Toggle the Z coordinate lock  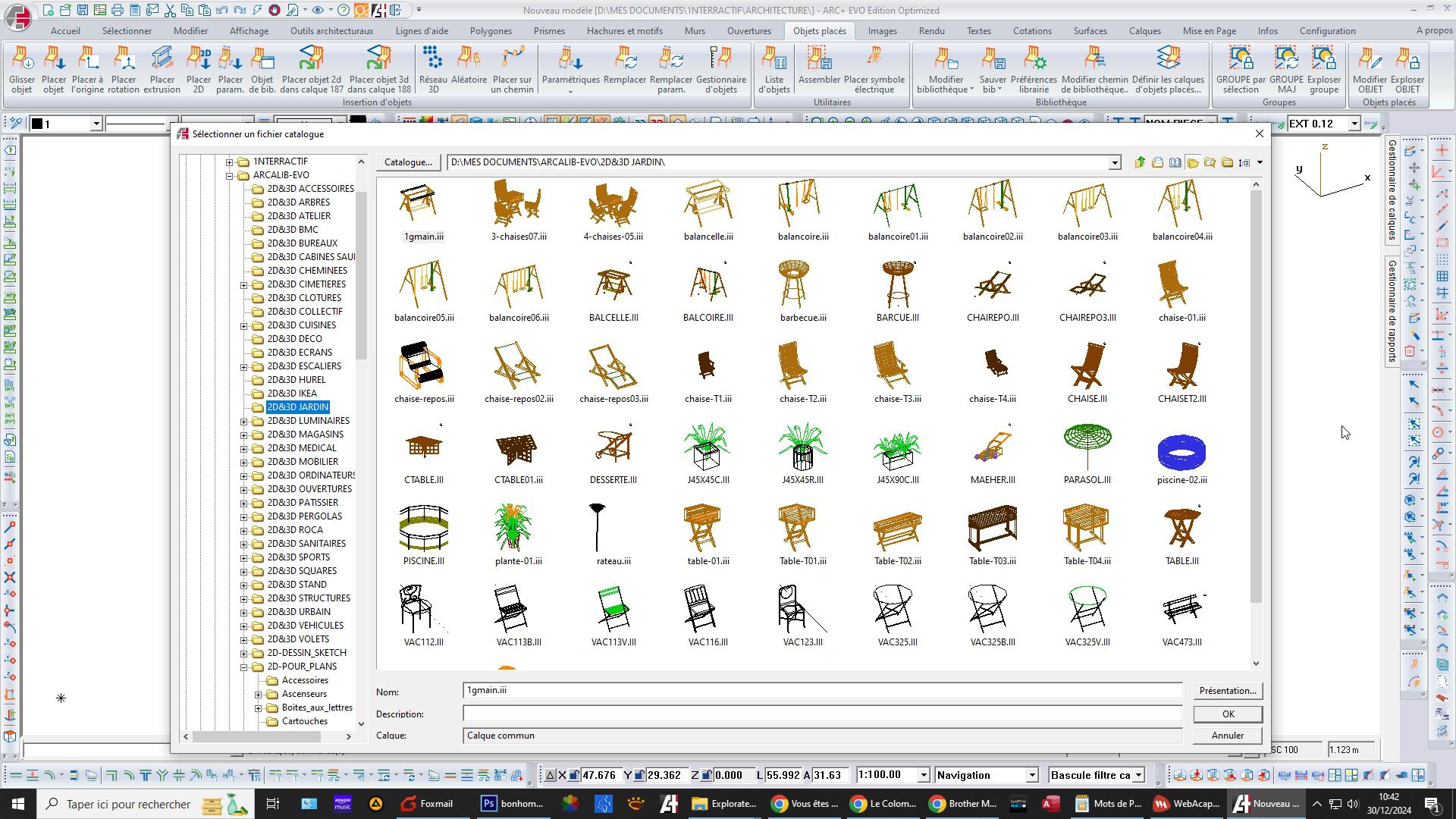click(x=705, y=775)
